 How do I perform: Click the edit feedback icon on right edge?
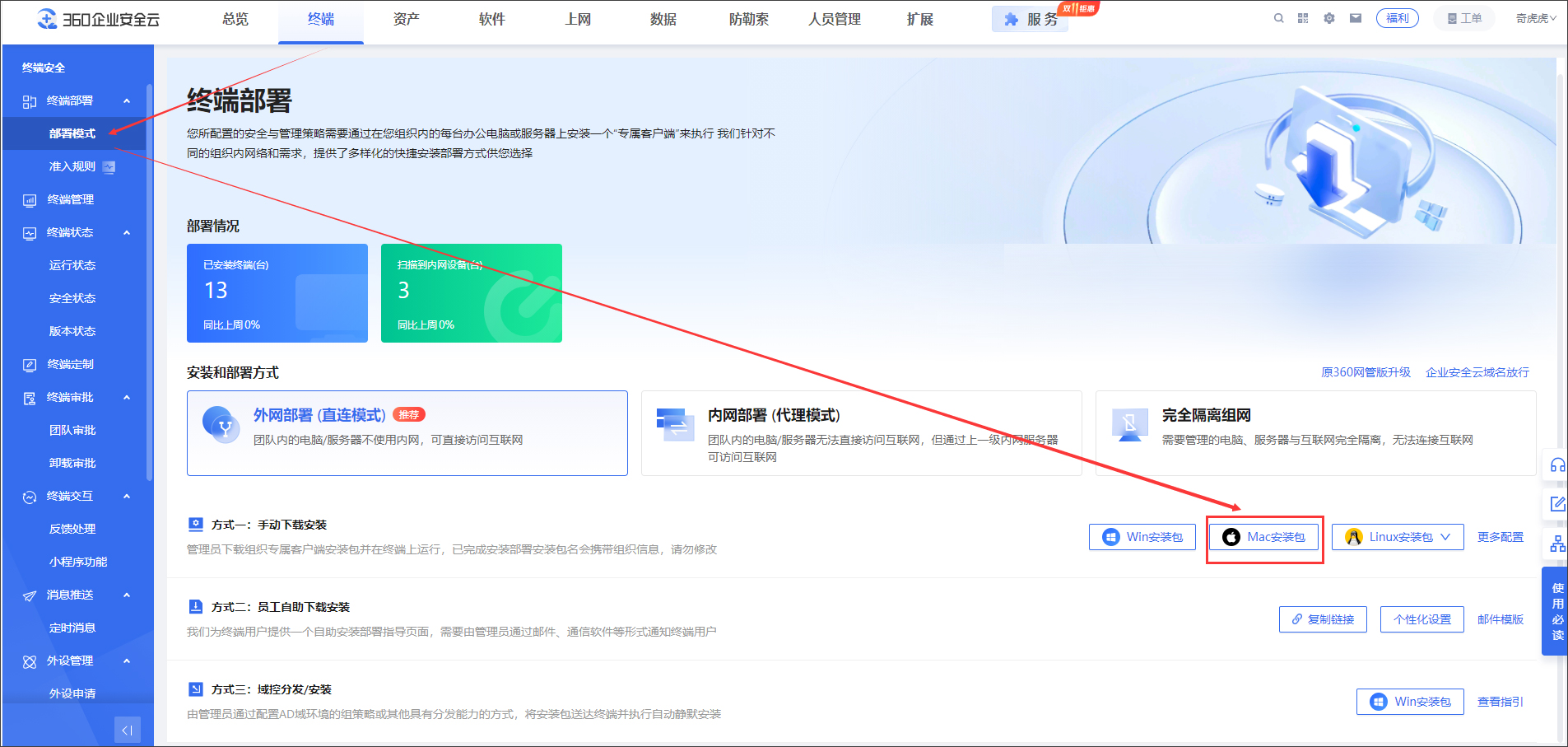[x=1557, y=504]
